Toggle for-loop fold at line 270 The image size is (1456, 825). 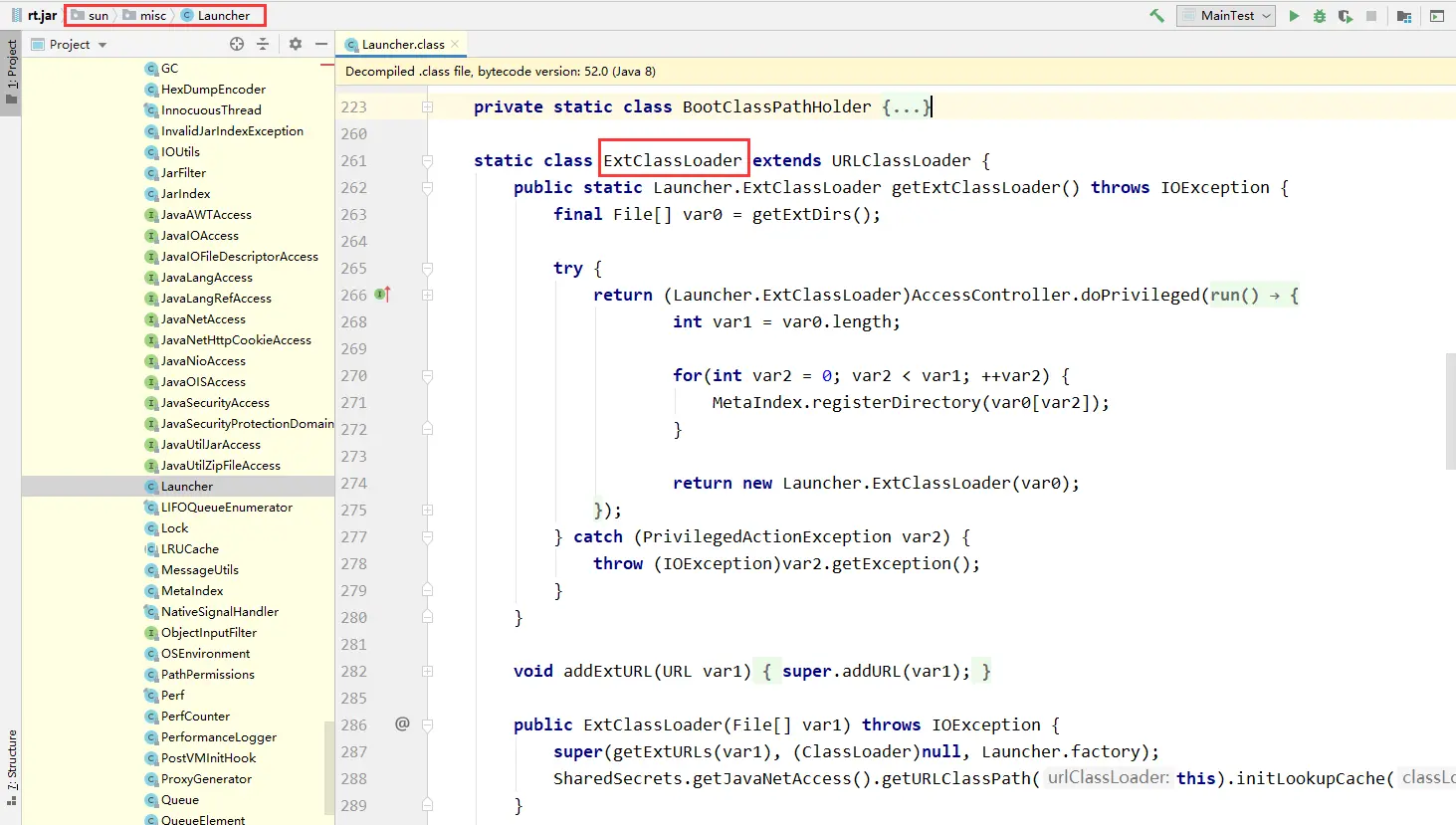427,375
